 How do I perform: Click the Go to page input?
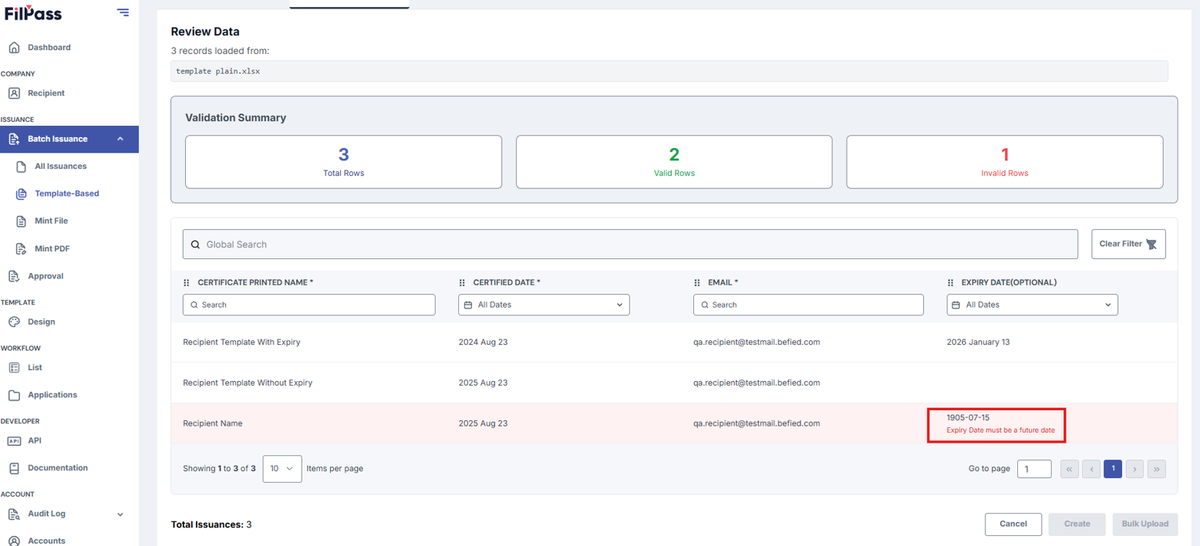(1034, 468)
